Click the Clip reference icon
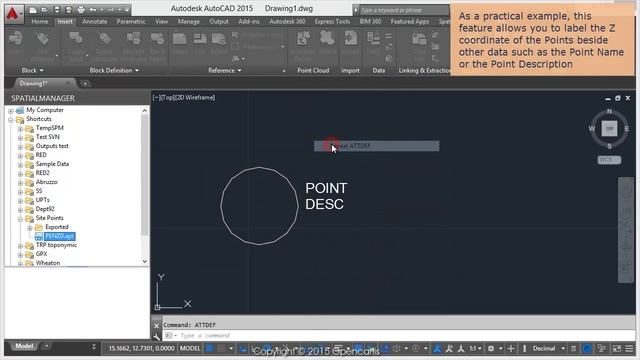This screenshot has height=360, width=640. pyautogui.click(x=200, y=39)
